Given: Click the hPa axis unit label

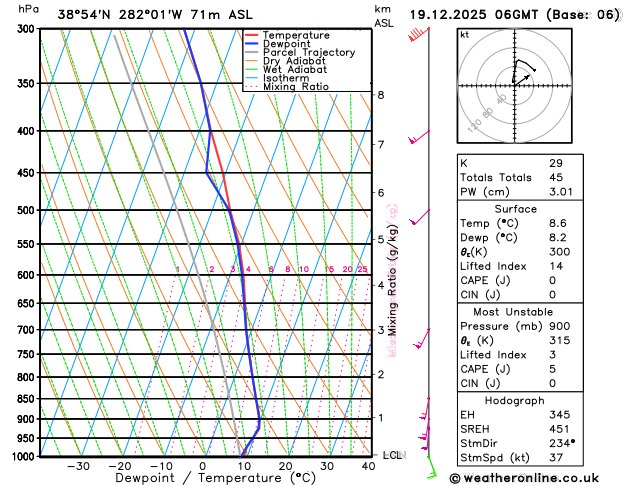Looking at the screenshot, I should 29,9.
